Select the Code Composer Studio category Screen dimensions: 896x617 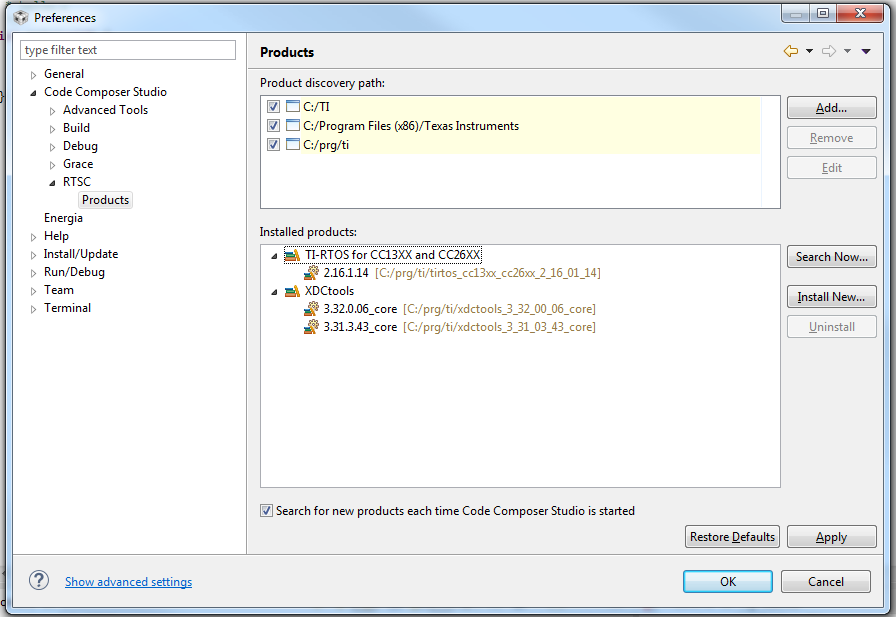[x=105, y=92]
